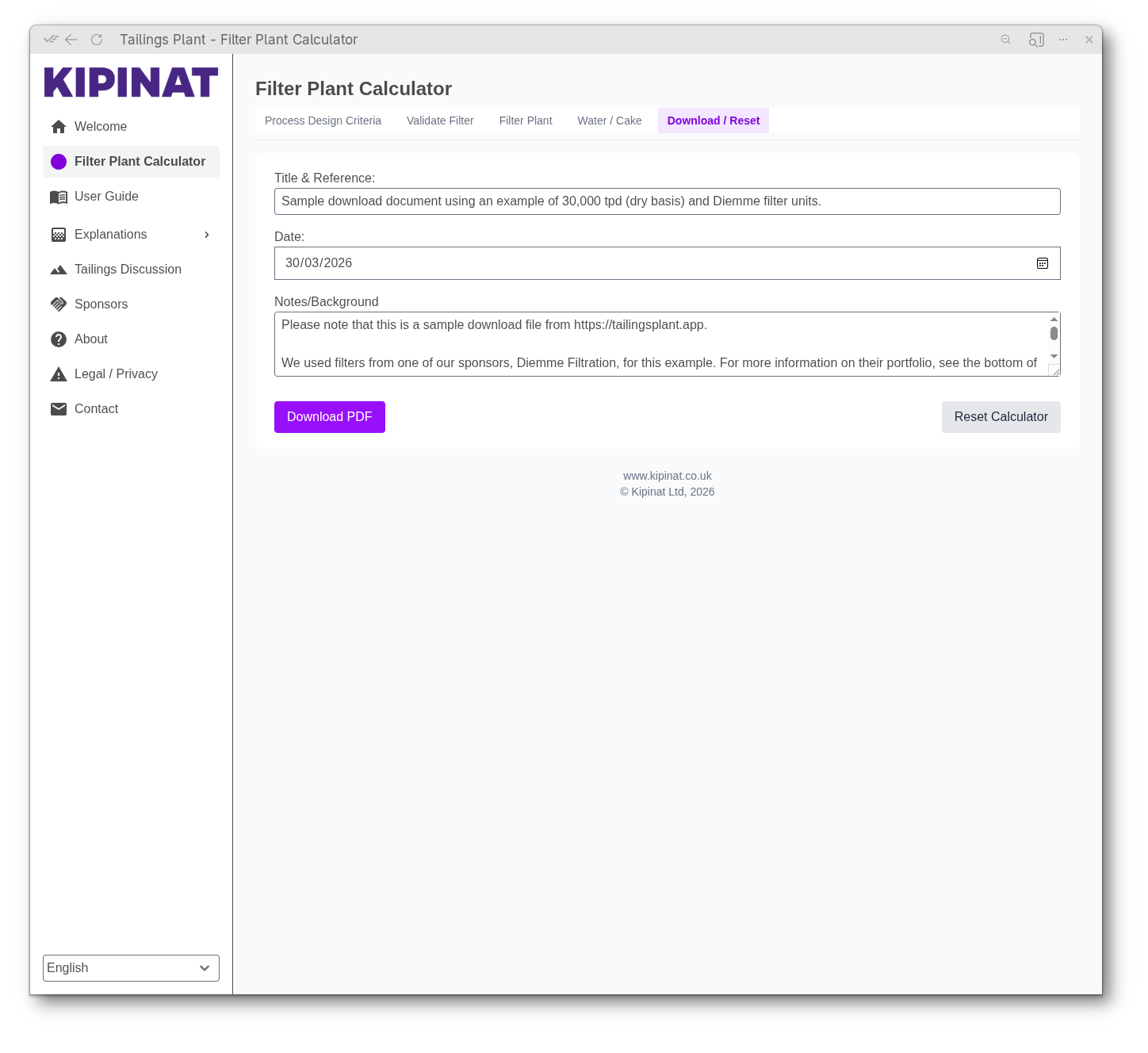Open the three-dots more menu
The width and height of the screenshot is (1148, 1053).
(1063, 40)
